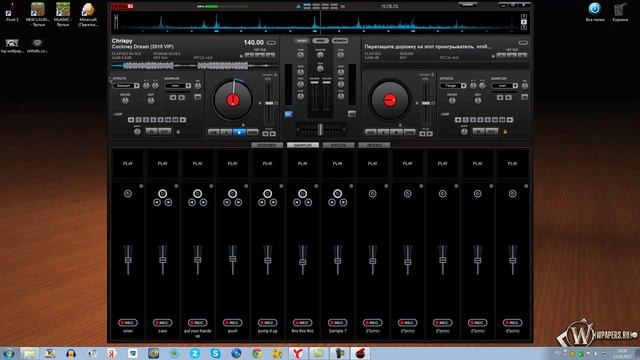Click the left channel volume fader

314,83
